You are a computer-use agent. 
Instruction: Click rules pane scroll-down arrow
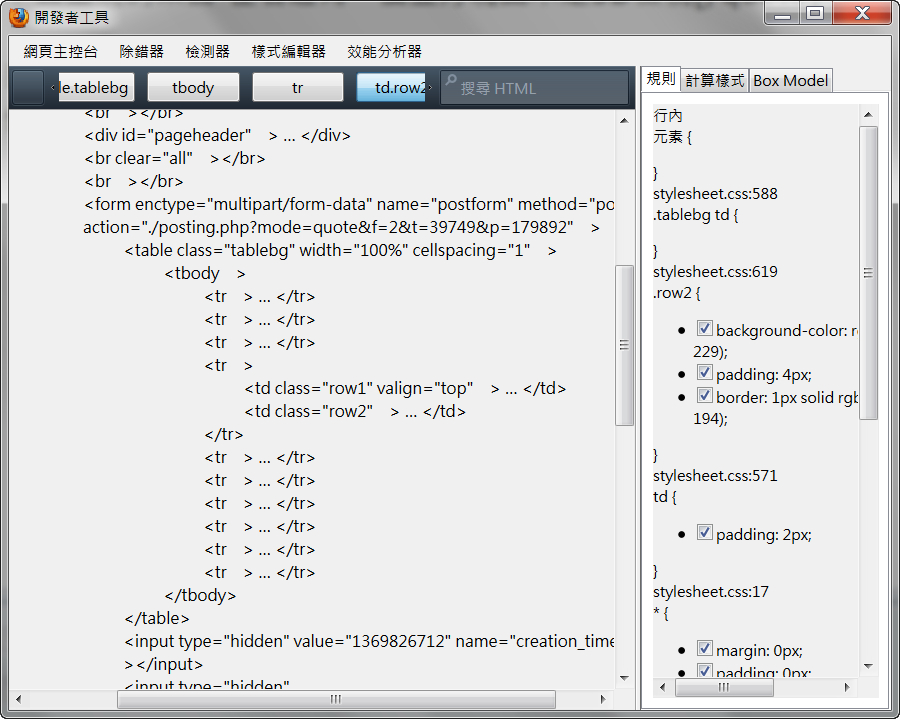pos(868,665)
